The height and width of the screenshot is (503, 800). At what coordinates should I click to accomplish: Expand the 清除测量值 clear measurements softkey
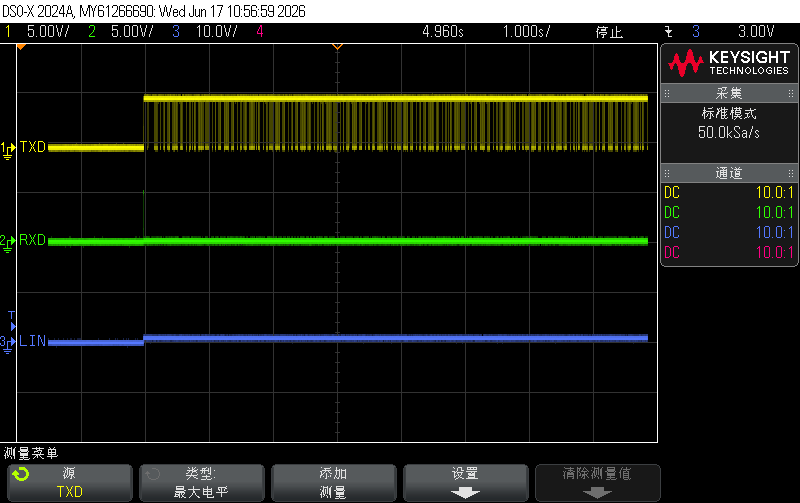click(x=597, y=483)
